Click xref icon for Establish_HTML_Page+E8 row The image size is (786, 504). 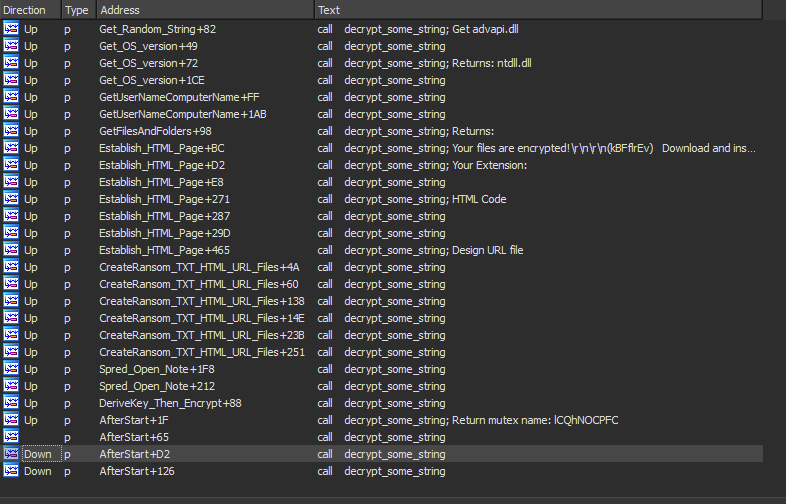coord(11,183)
